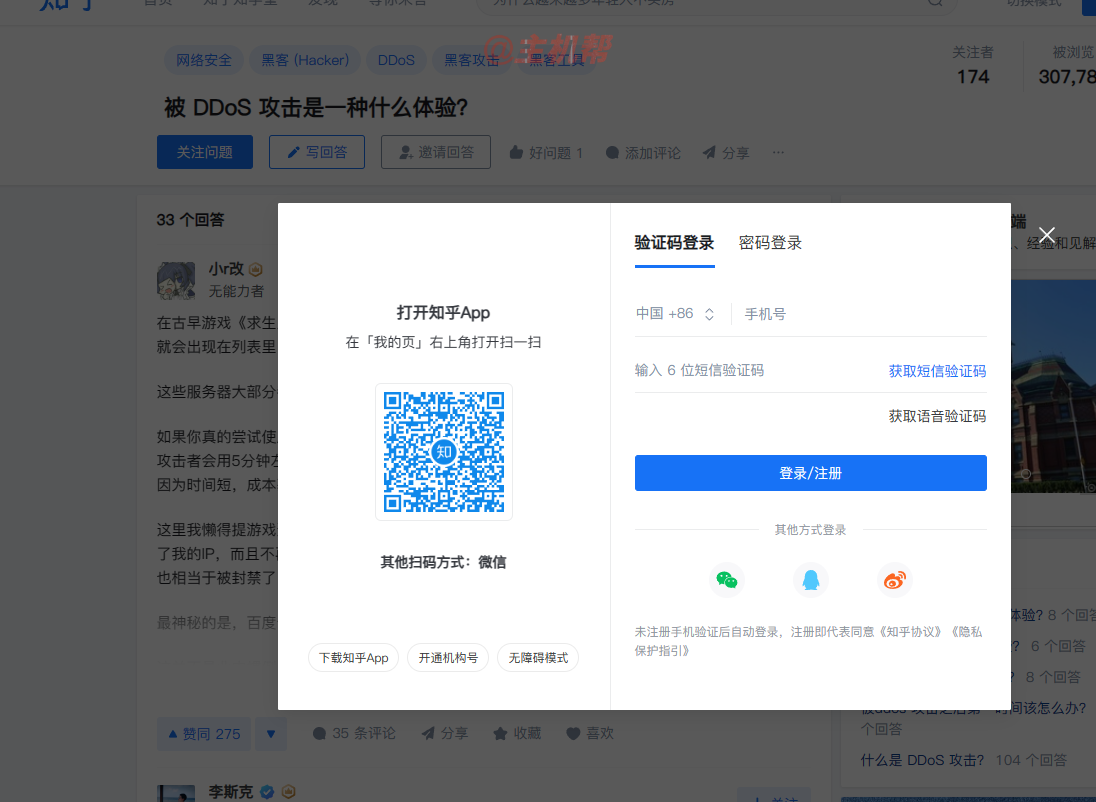This screenshot has height=802, width=1096.
Task: Upvote the answer with 赞同 275
Action: pyautogui.click(x=204, y=733)
